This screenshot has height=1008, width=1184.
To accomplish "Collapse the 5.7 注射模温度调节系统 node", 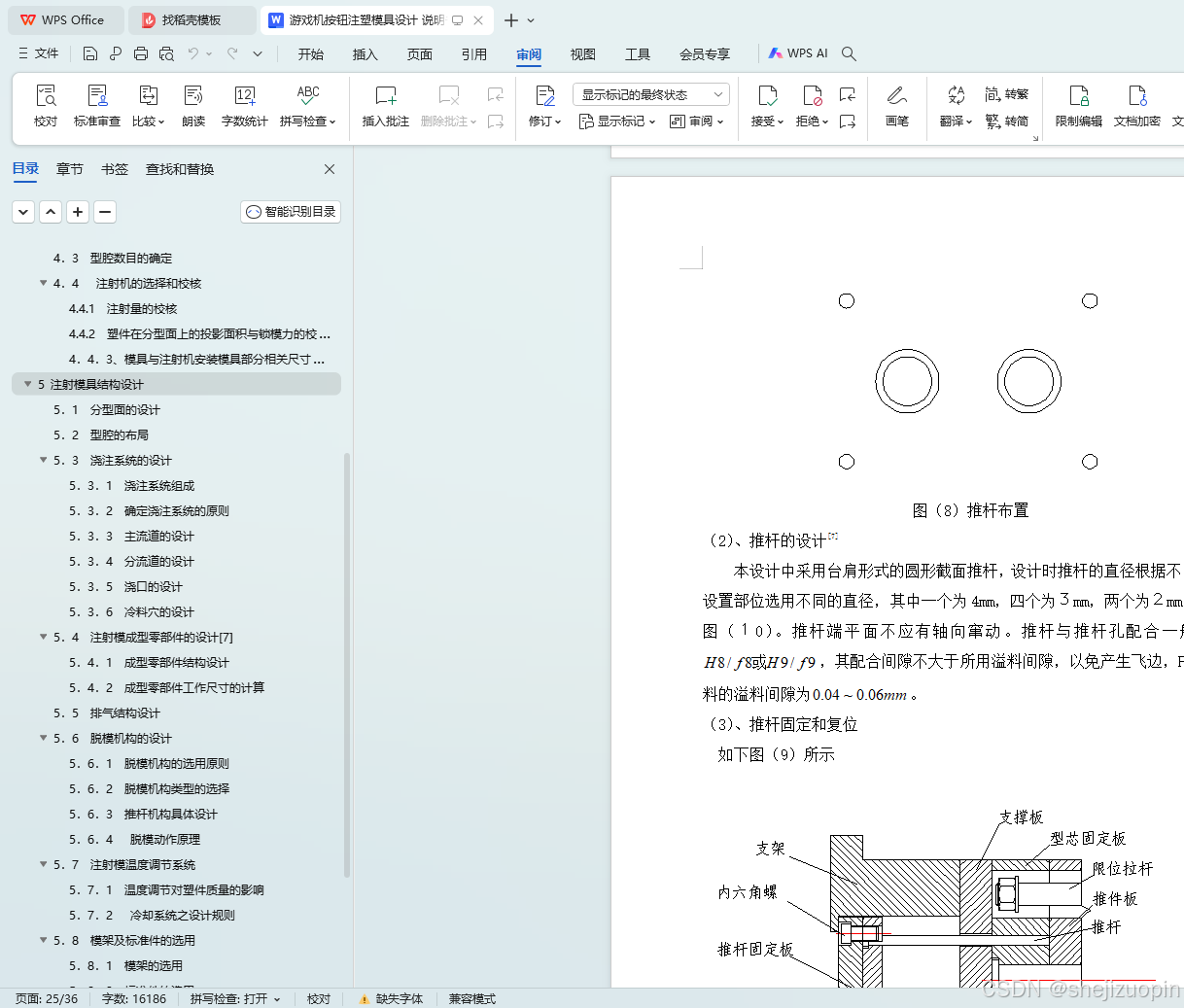I will pyautogui.click(x=43, y=864).
